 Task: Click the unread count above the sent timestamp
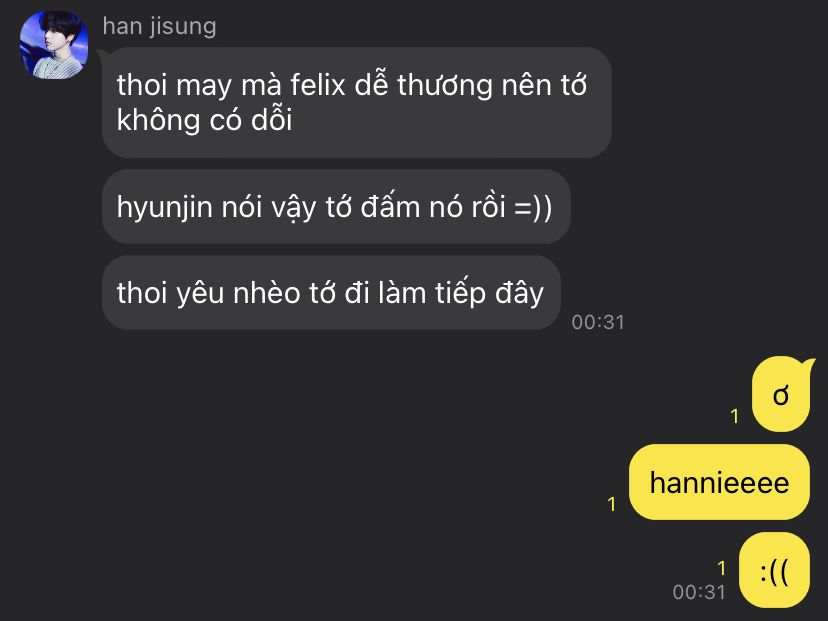[721, 568]
